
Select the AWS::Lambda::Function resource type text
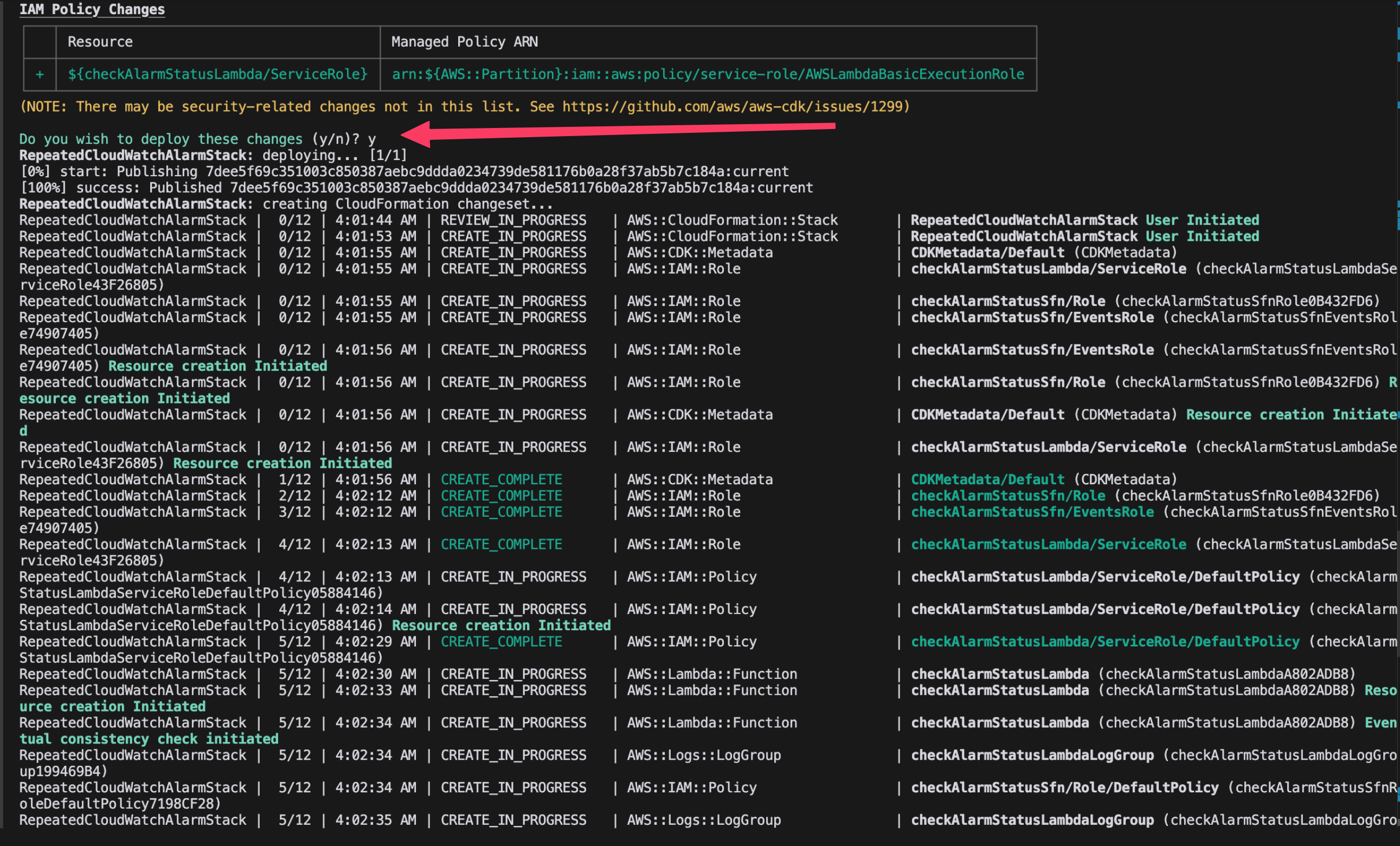click(712, 674)
